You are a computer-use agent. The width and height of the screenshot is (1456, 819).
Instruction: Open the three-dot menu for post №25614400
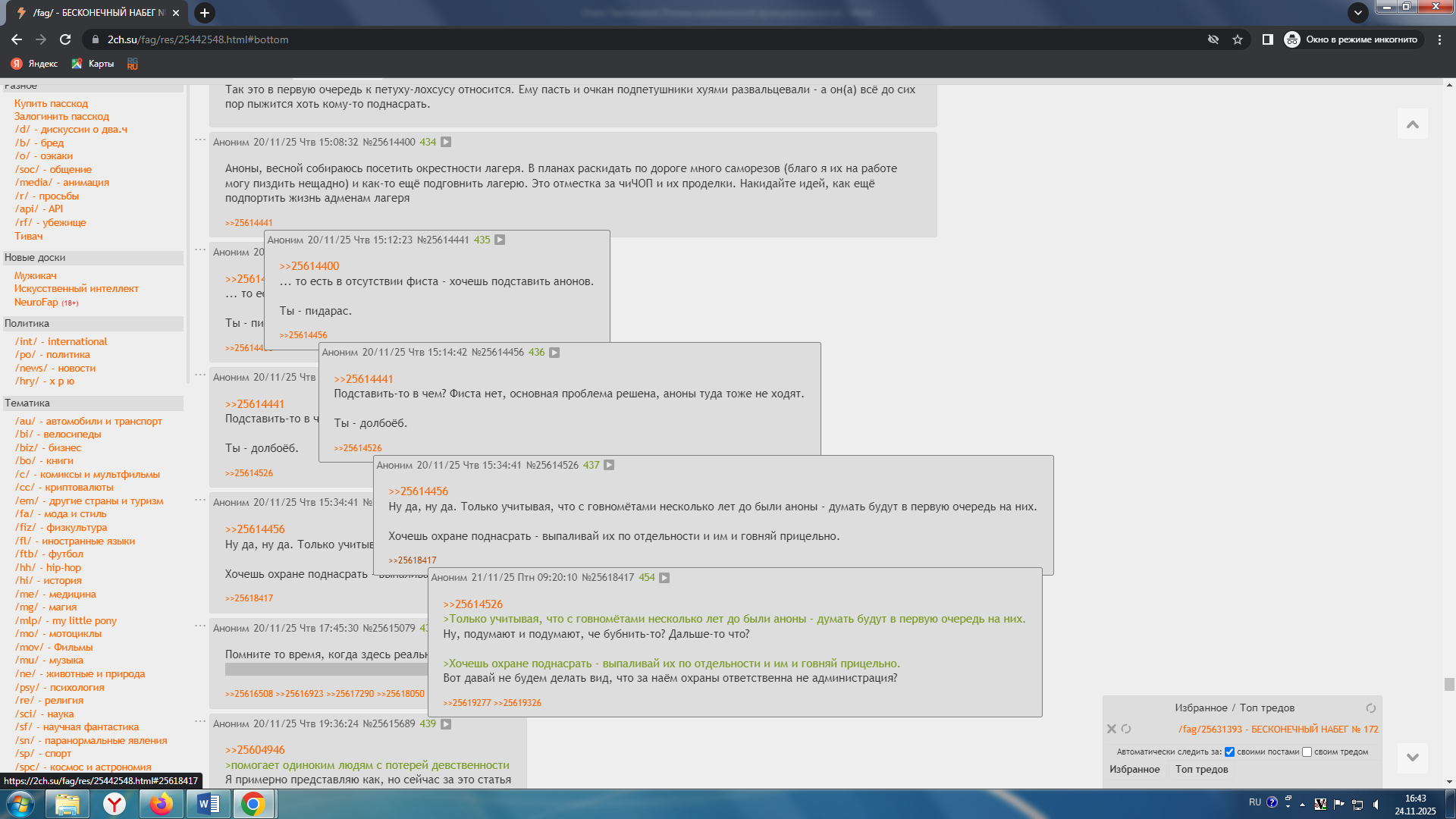pos(200,140)
